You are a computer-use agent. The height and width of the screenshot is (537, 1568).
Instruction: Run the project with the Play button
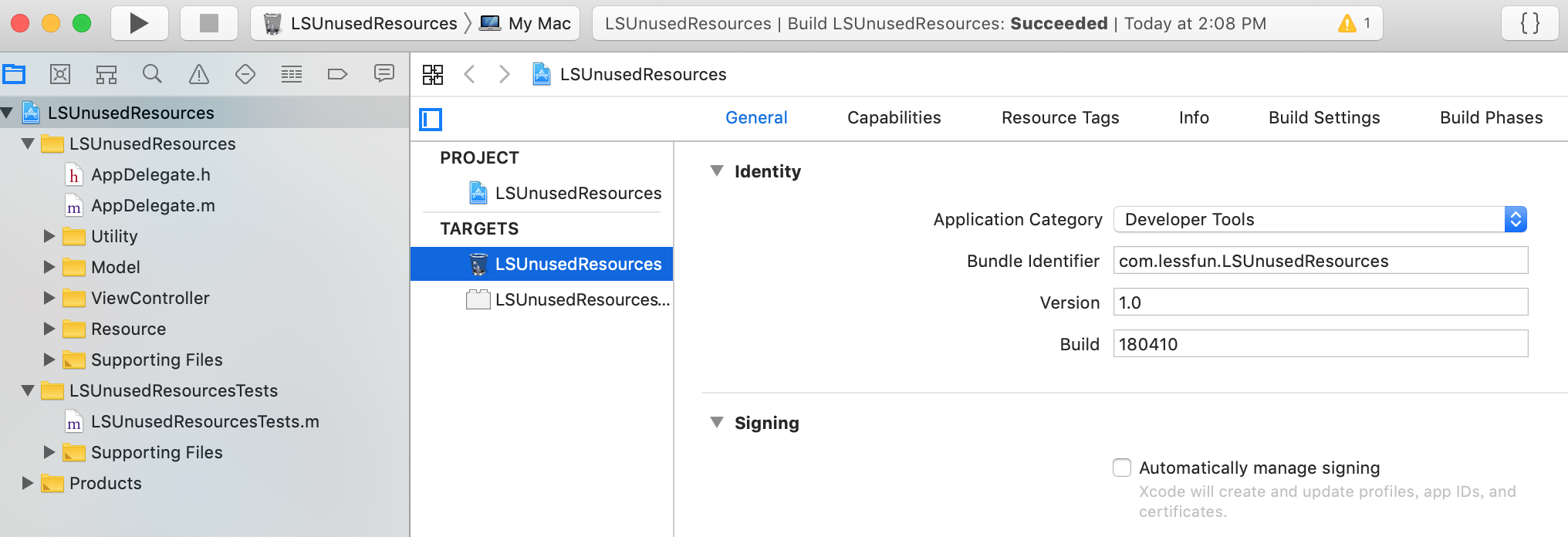140,23
